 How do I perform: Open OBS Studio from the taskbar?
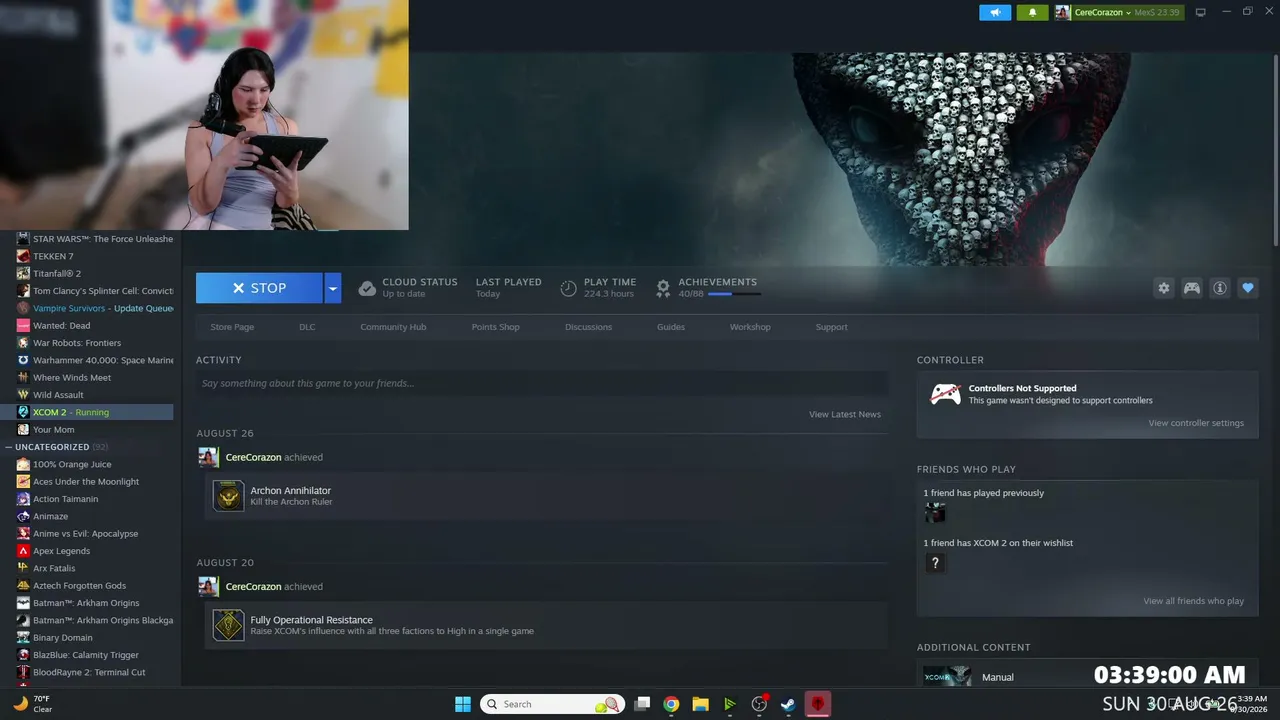759,704
